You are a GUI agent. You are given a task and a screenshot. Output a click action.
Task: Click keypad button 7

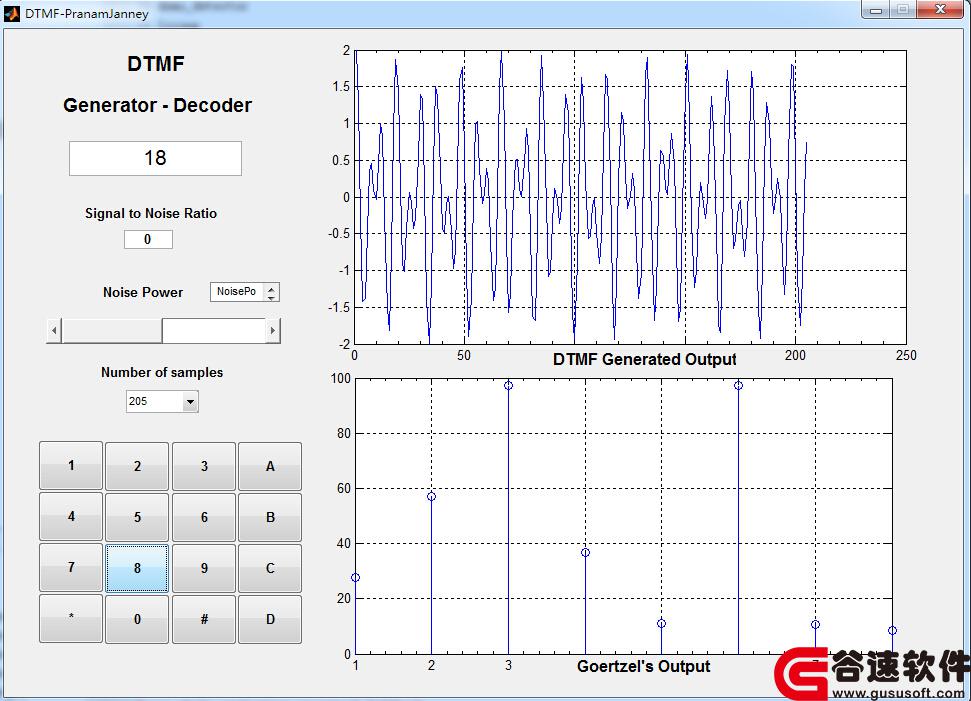[71, 568]
